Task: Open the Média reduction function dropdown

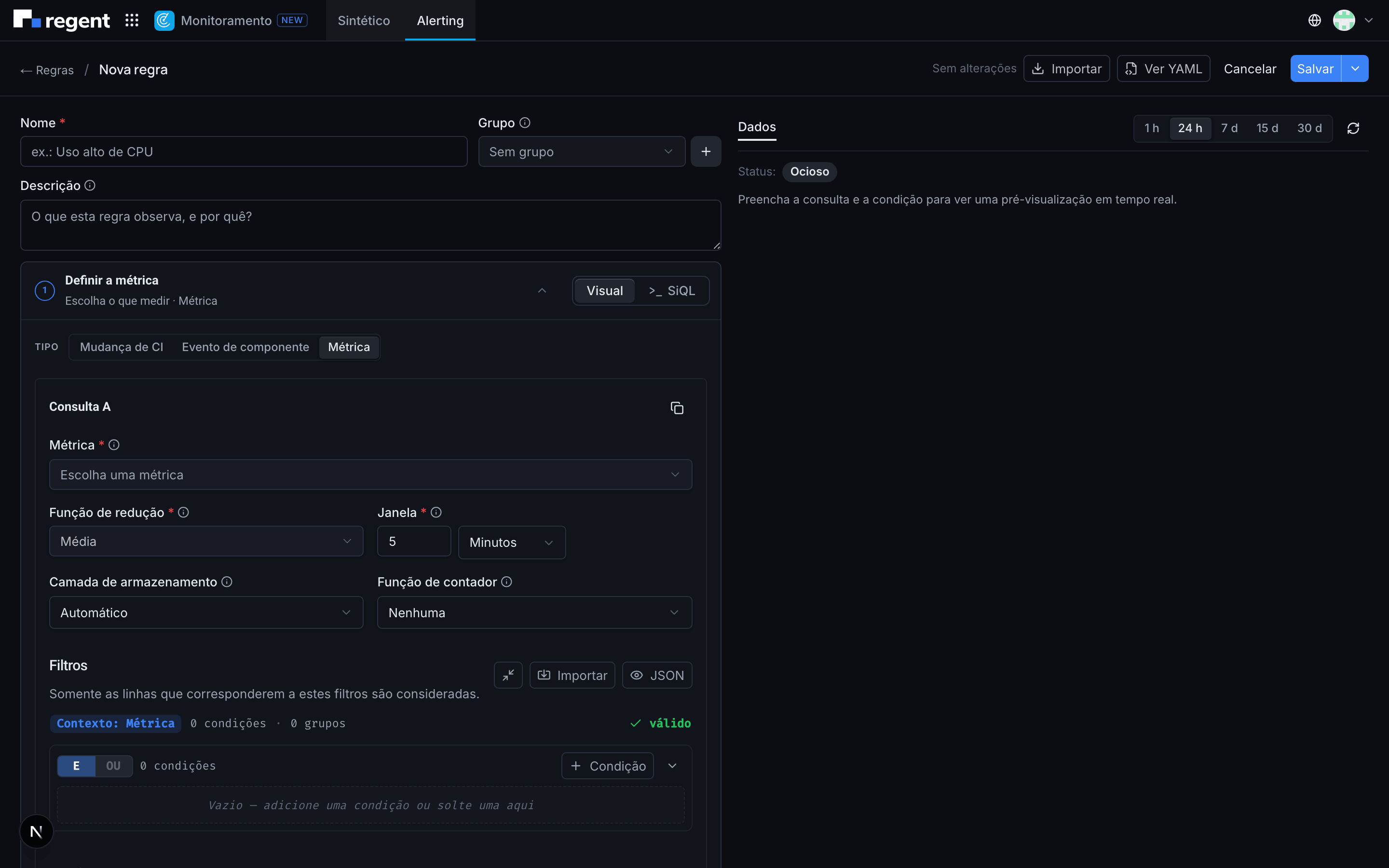Action: [x=206, y=542]
